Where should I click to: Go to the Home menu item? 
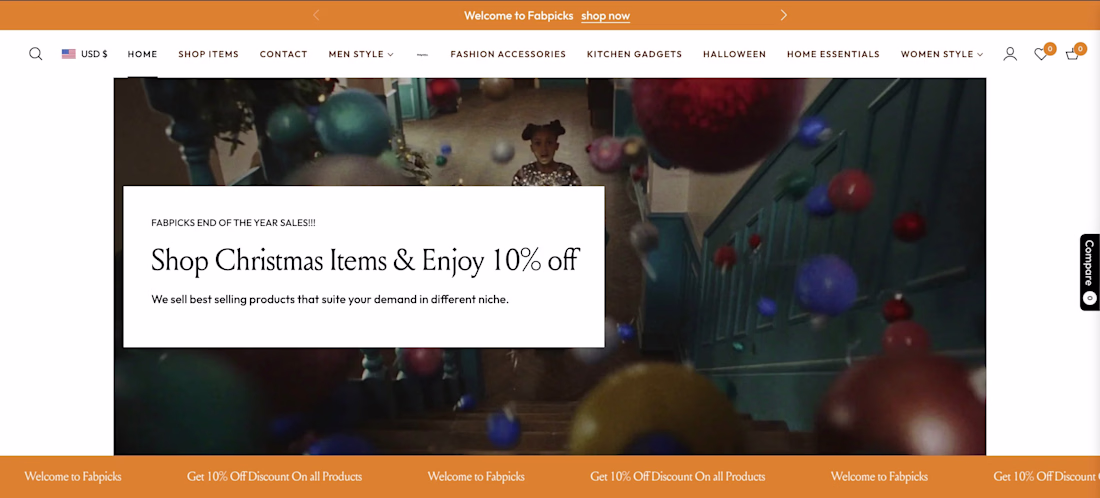(x=142, y=54)
